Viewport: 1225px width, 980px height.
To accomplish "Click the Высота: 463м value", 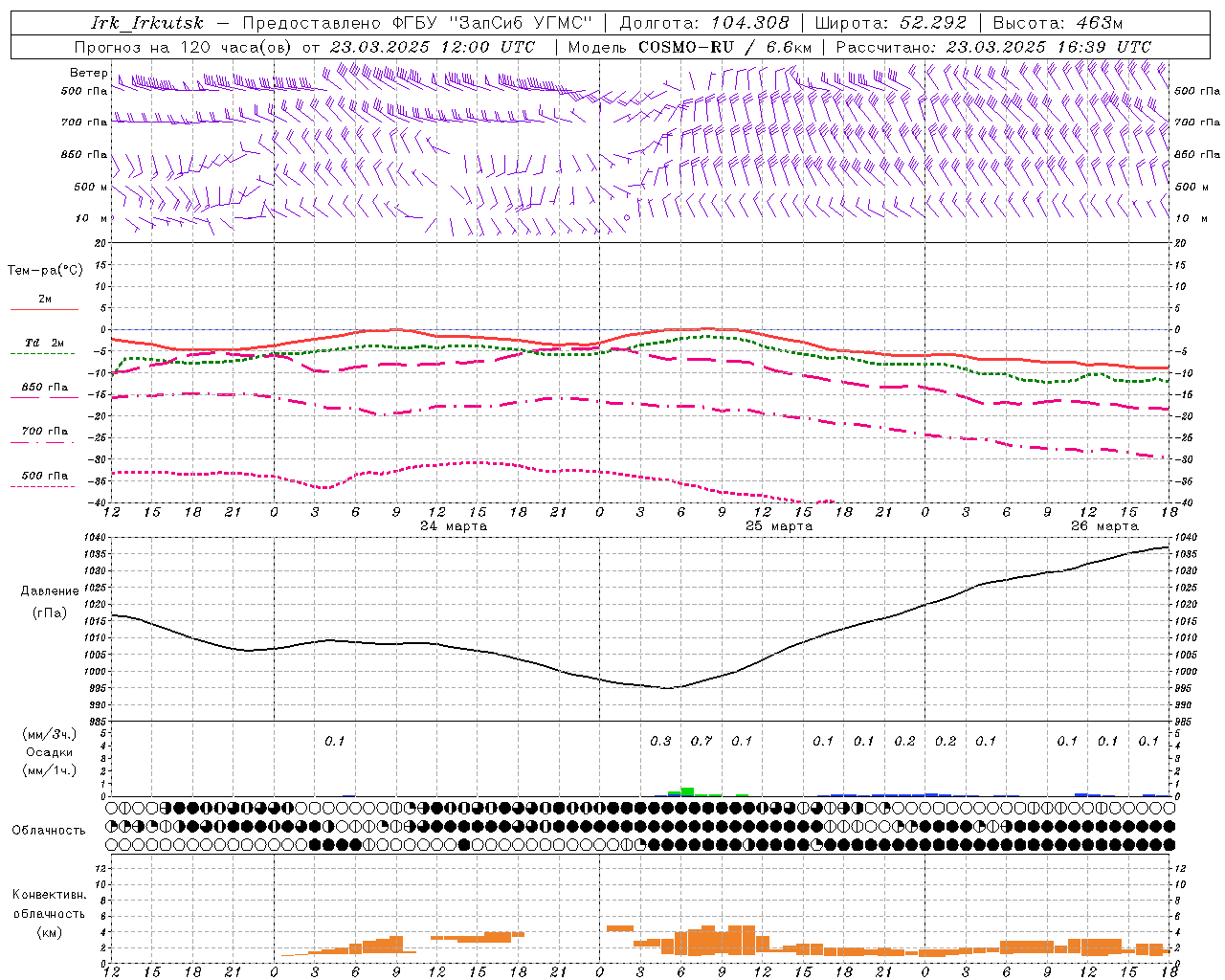I will coord(1058,23).
